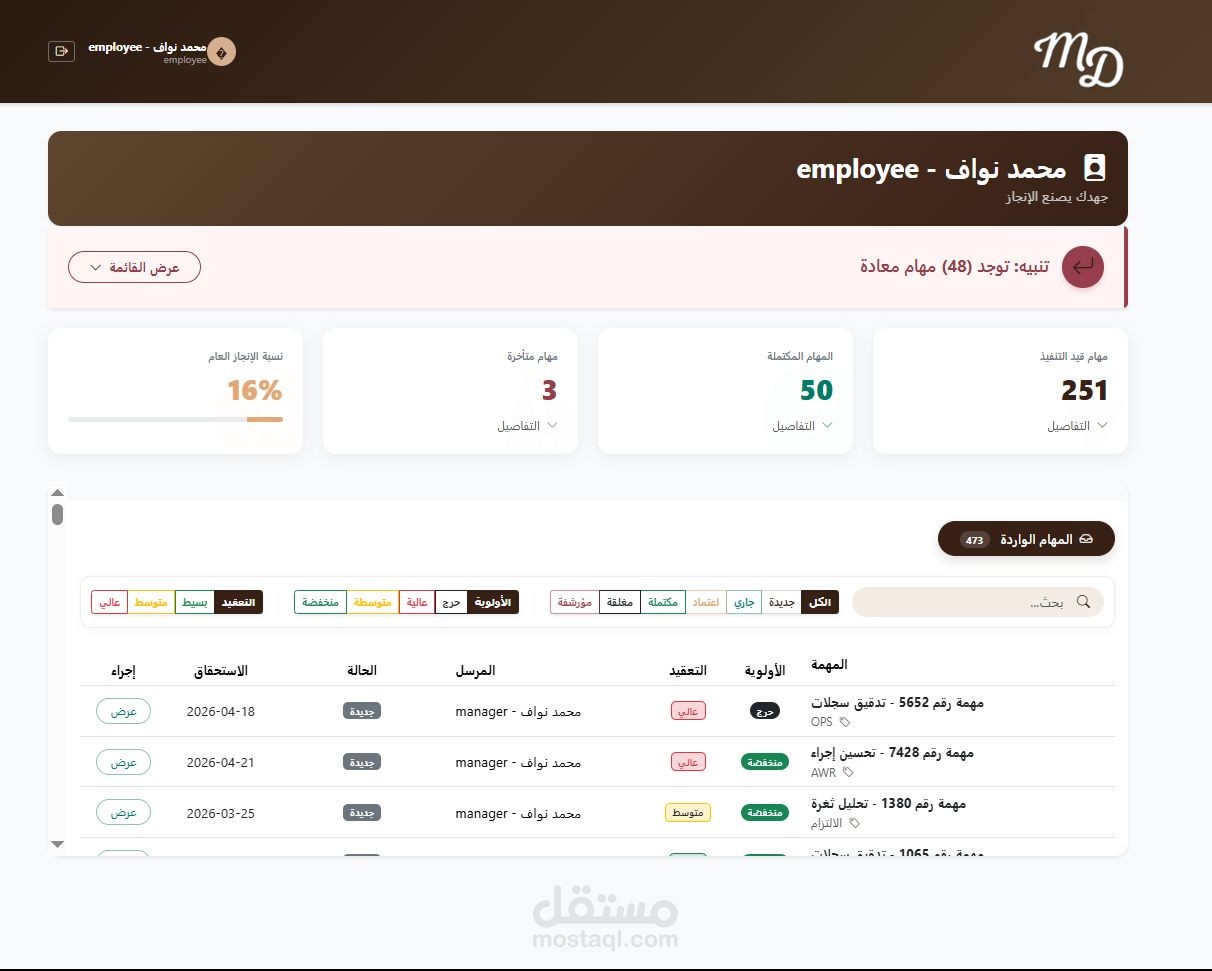Filter tasks by مؤرشفة status
The width and height of the screenshot is (1212, 971).
coord(575,602)
